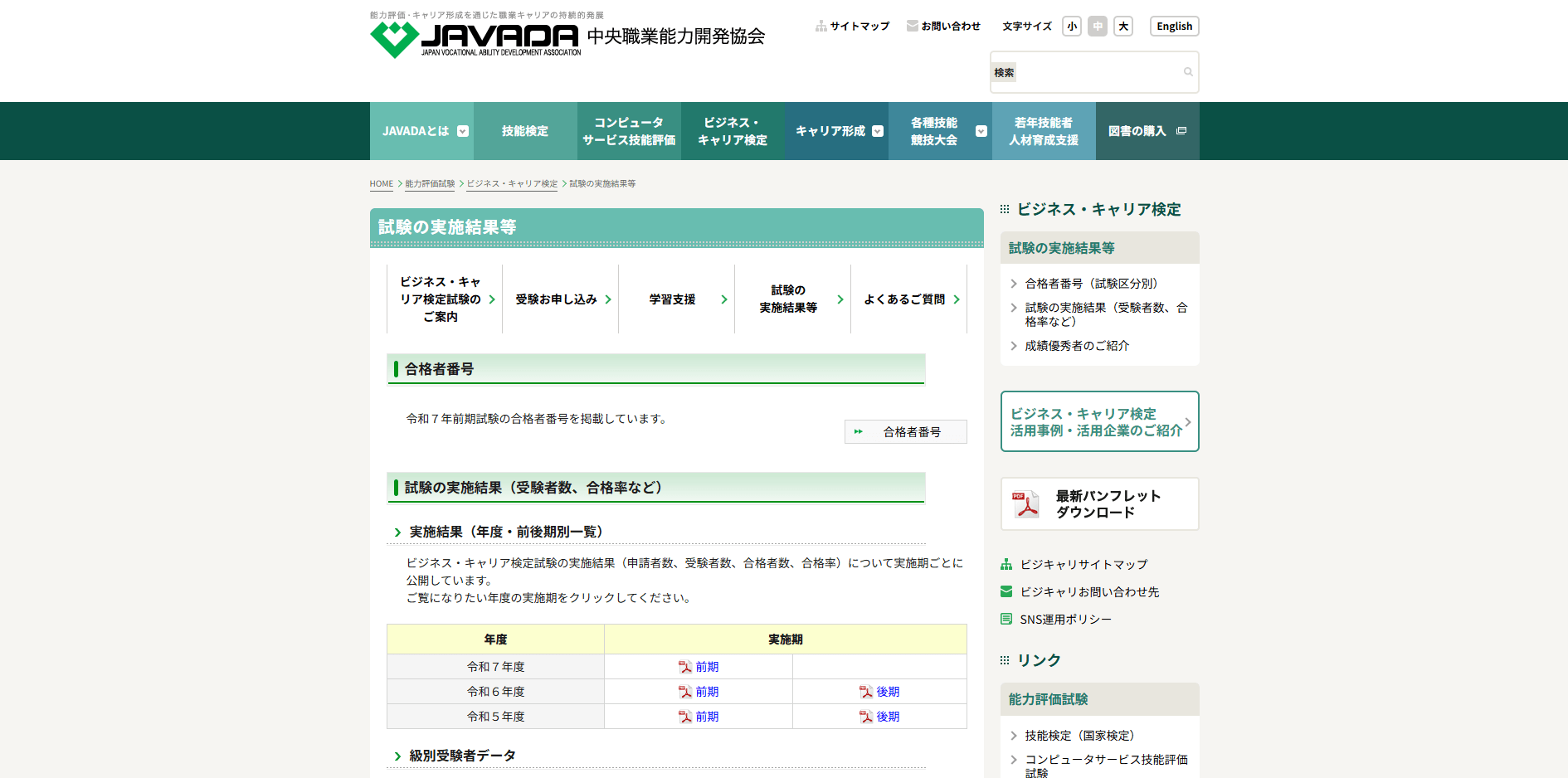Set font size to small (小)
This screenshot has height=778, width=1568.
pyautogui.click(x=1072, y=27)
